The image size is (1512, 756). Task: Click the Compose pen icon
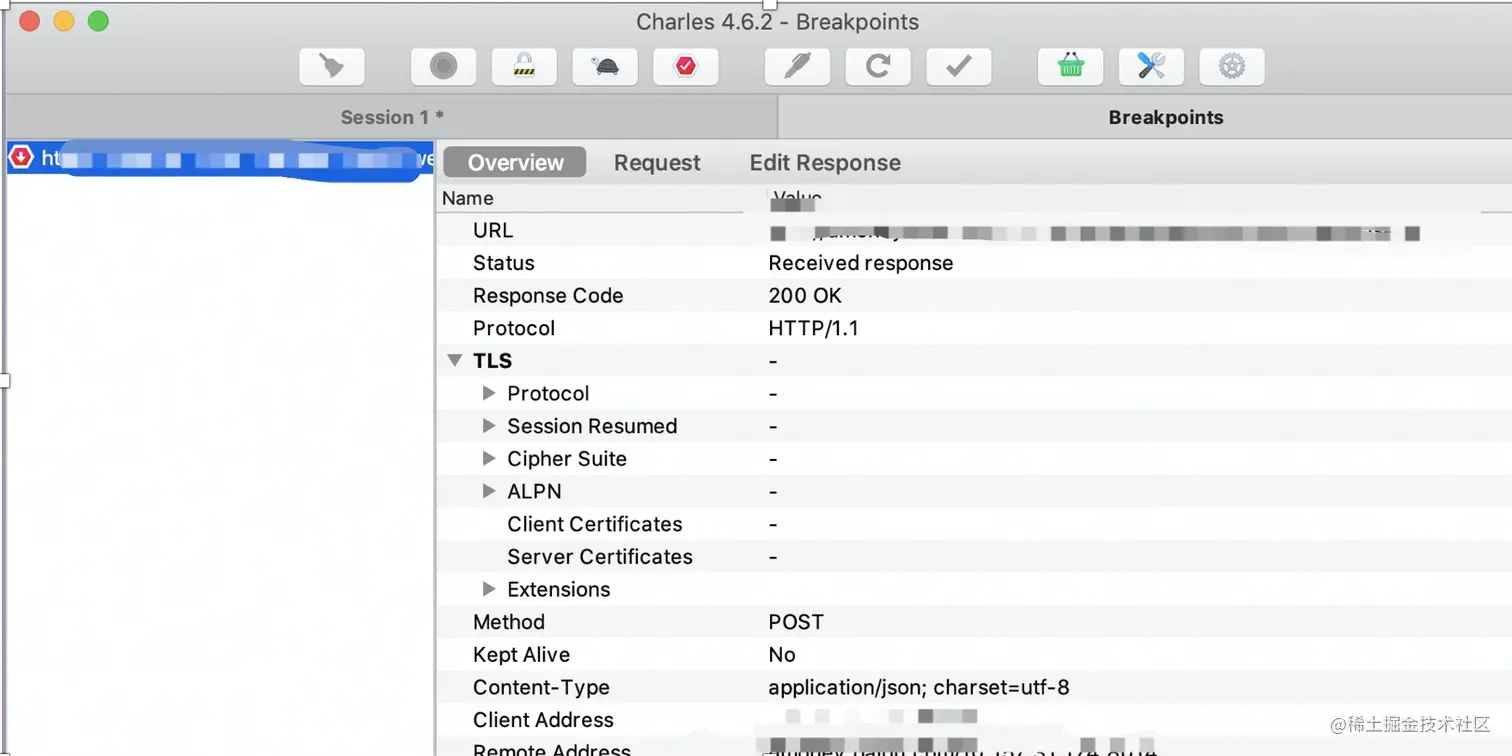click(x=797, y=66)
